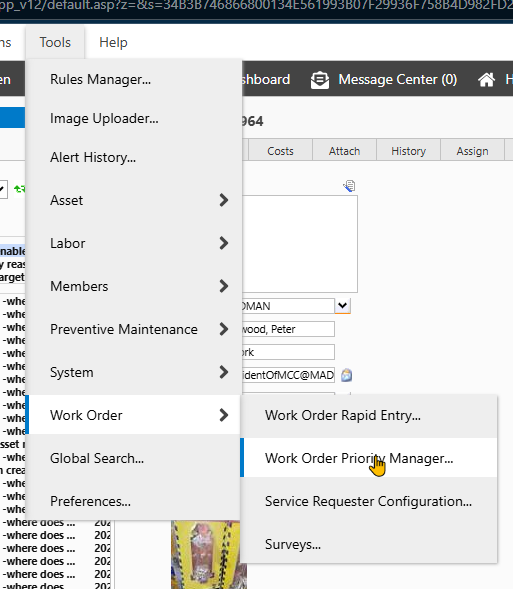Image resolution: width=513 pixels, height=589 pixels.
Task: Click the yellow image thumbnail at the bottom
Action: (209, 554)
